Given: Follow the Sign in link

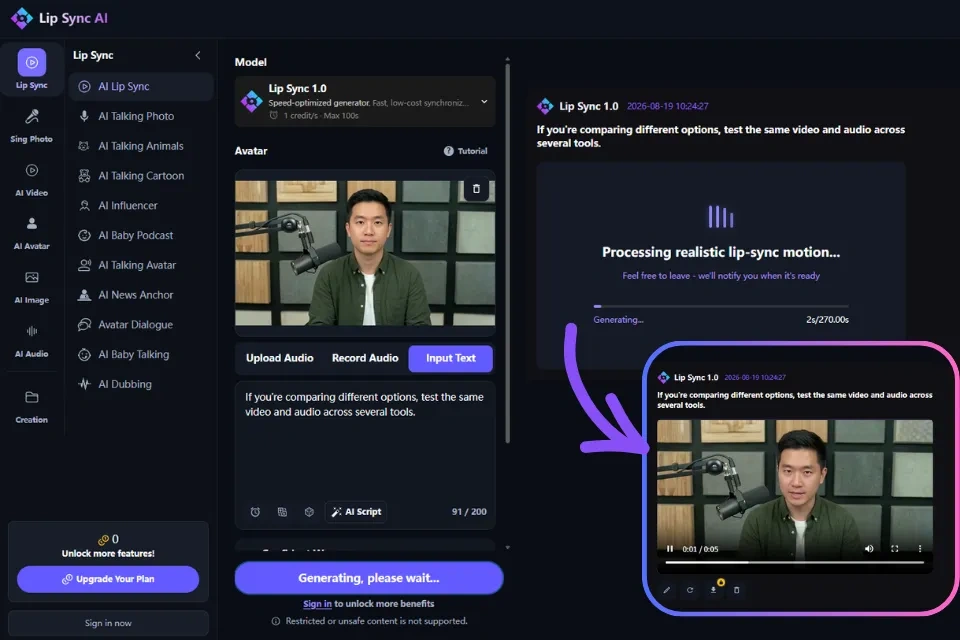Looking at the screenshot, I should point(317,604).
